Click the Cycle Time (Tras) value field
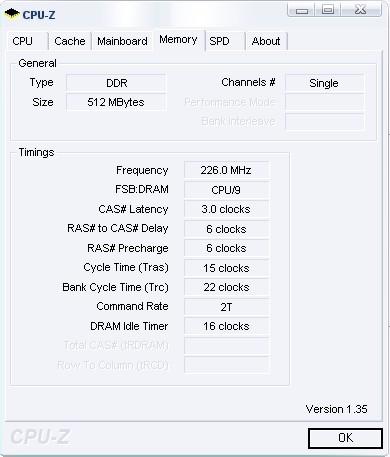390x457 pixels. click(226, 268)
